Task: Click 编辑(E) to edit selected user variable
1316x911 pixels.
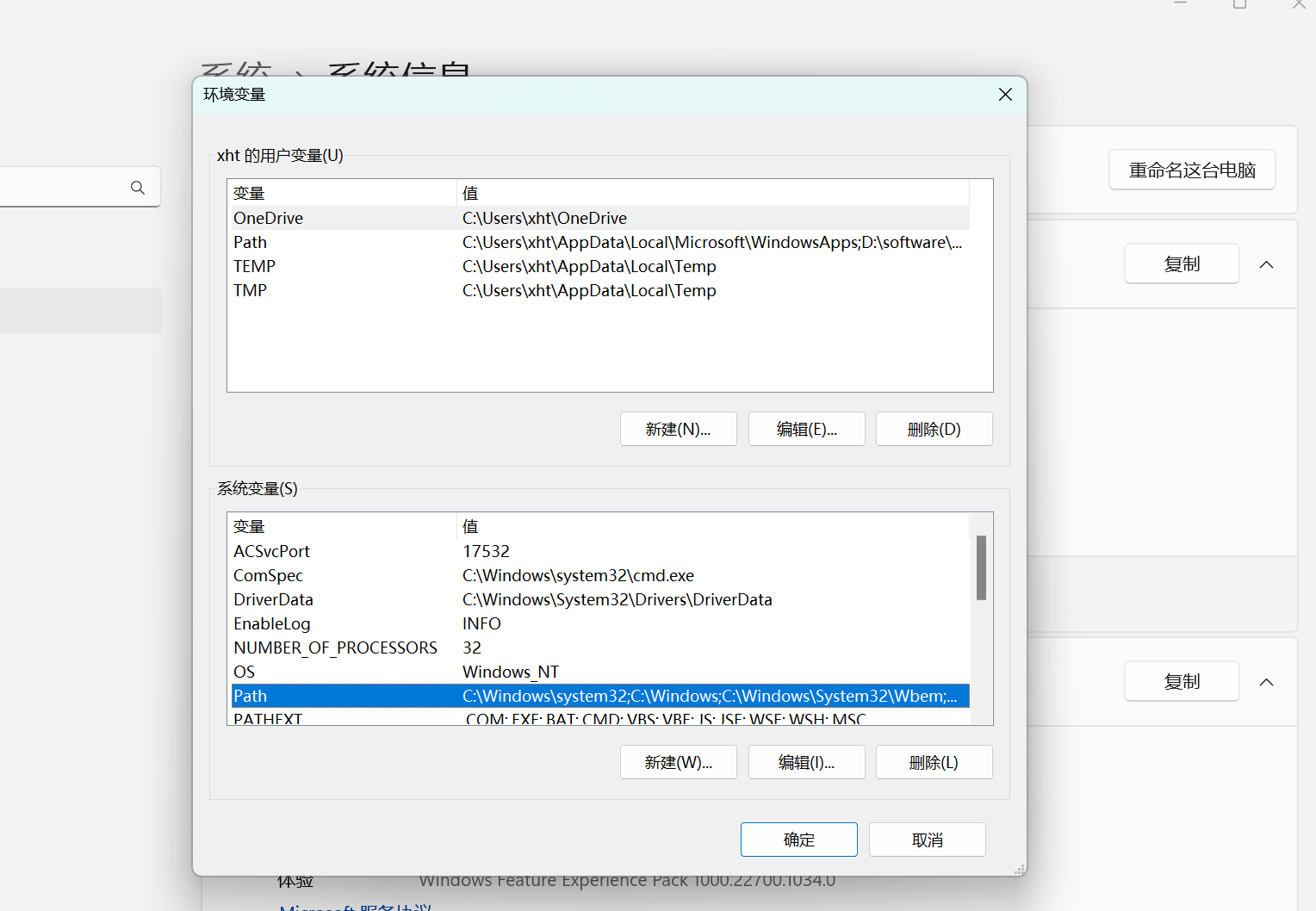Action: pos(806,428)
